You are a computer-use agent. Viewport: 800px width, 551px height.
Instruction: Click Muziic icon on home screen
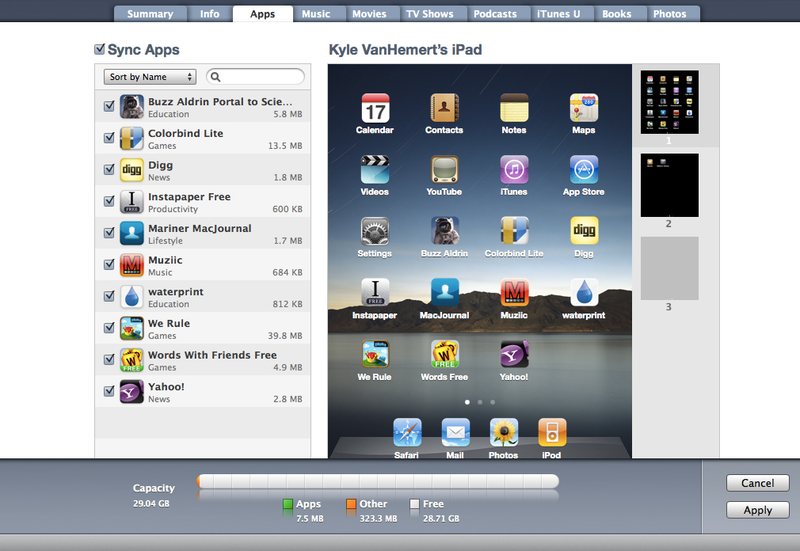coord(514,293)
